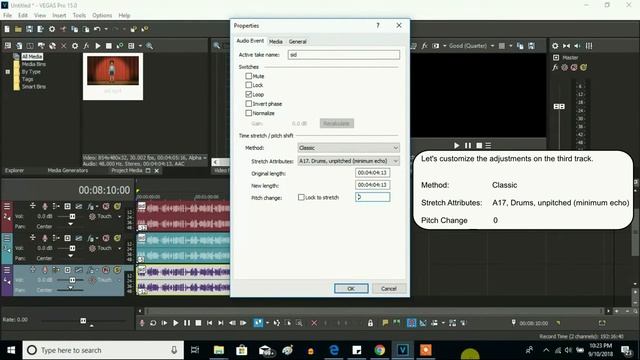Open a project with the folder icon

click(x=18, y=29)
